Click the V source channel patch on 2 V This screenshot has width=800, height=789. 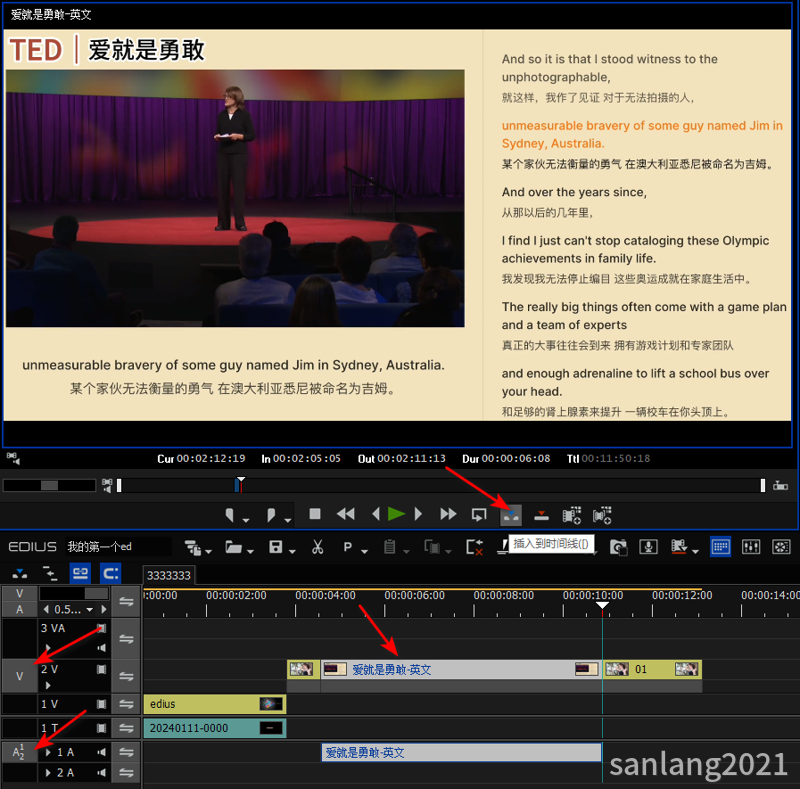(x=19, y=676)
